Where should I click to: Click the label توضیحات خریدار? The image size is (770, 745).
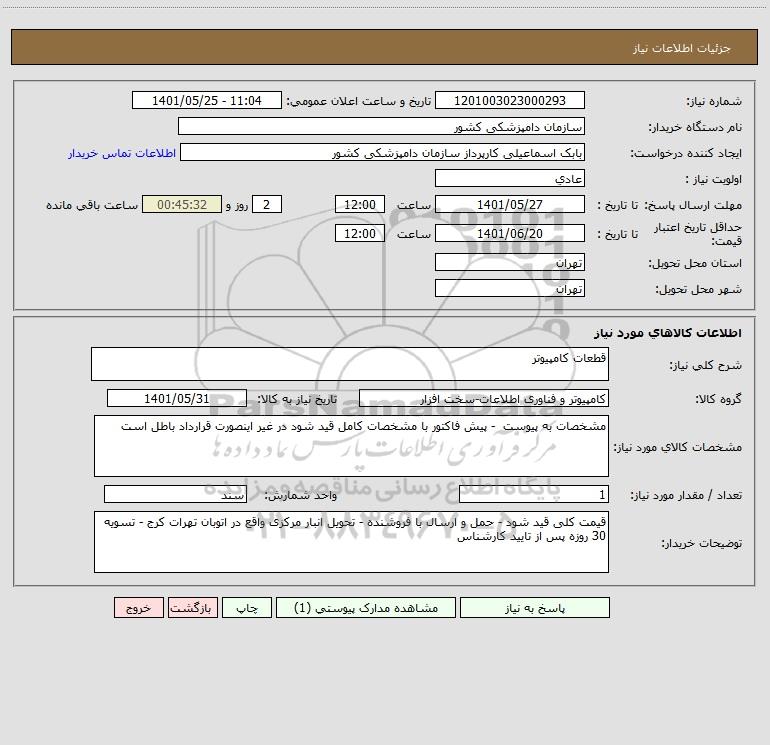[702, 544]
